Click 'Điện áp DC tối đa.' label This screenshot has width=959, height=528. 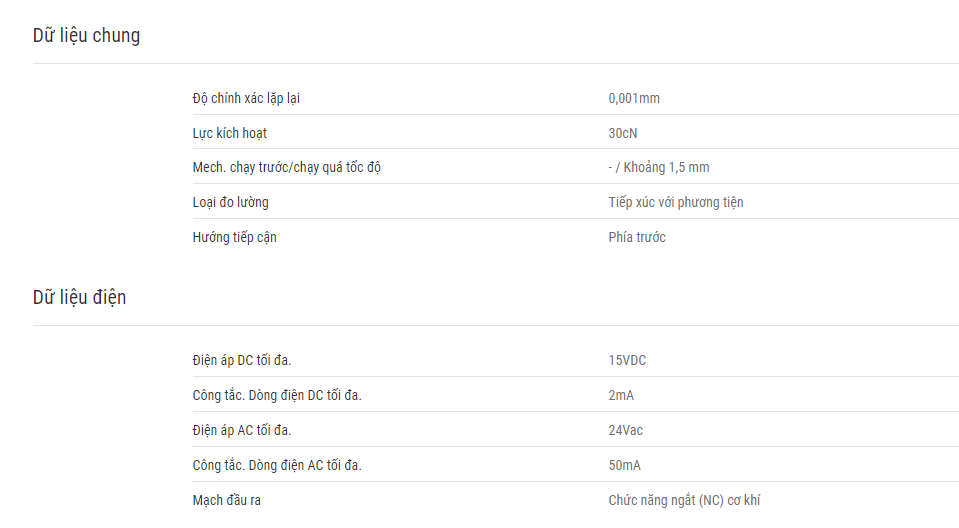click(242, 360)
